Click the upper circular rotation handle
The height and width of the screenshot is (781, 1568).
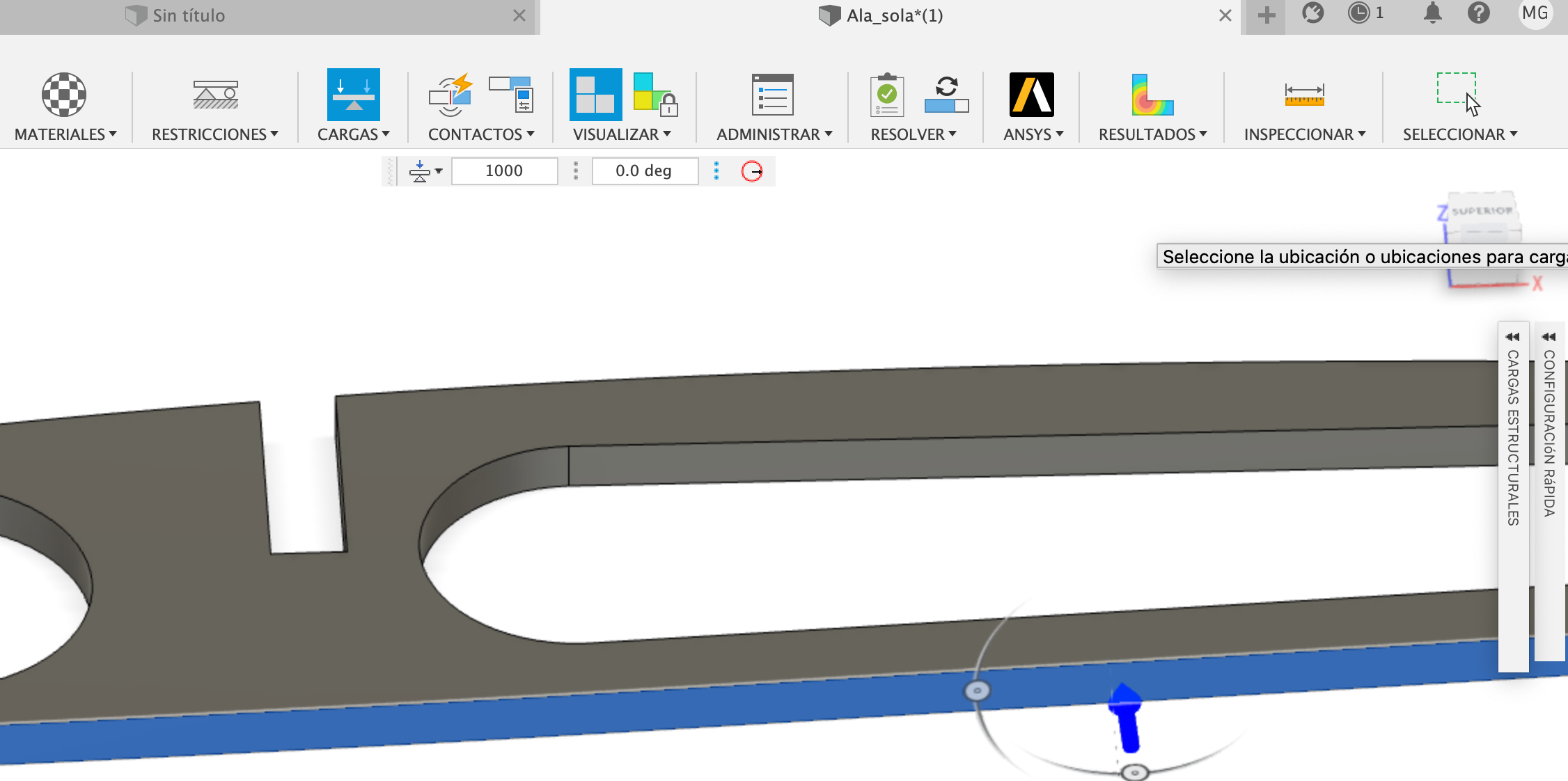coord(977,691)
